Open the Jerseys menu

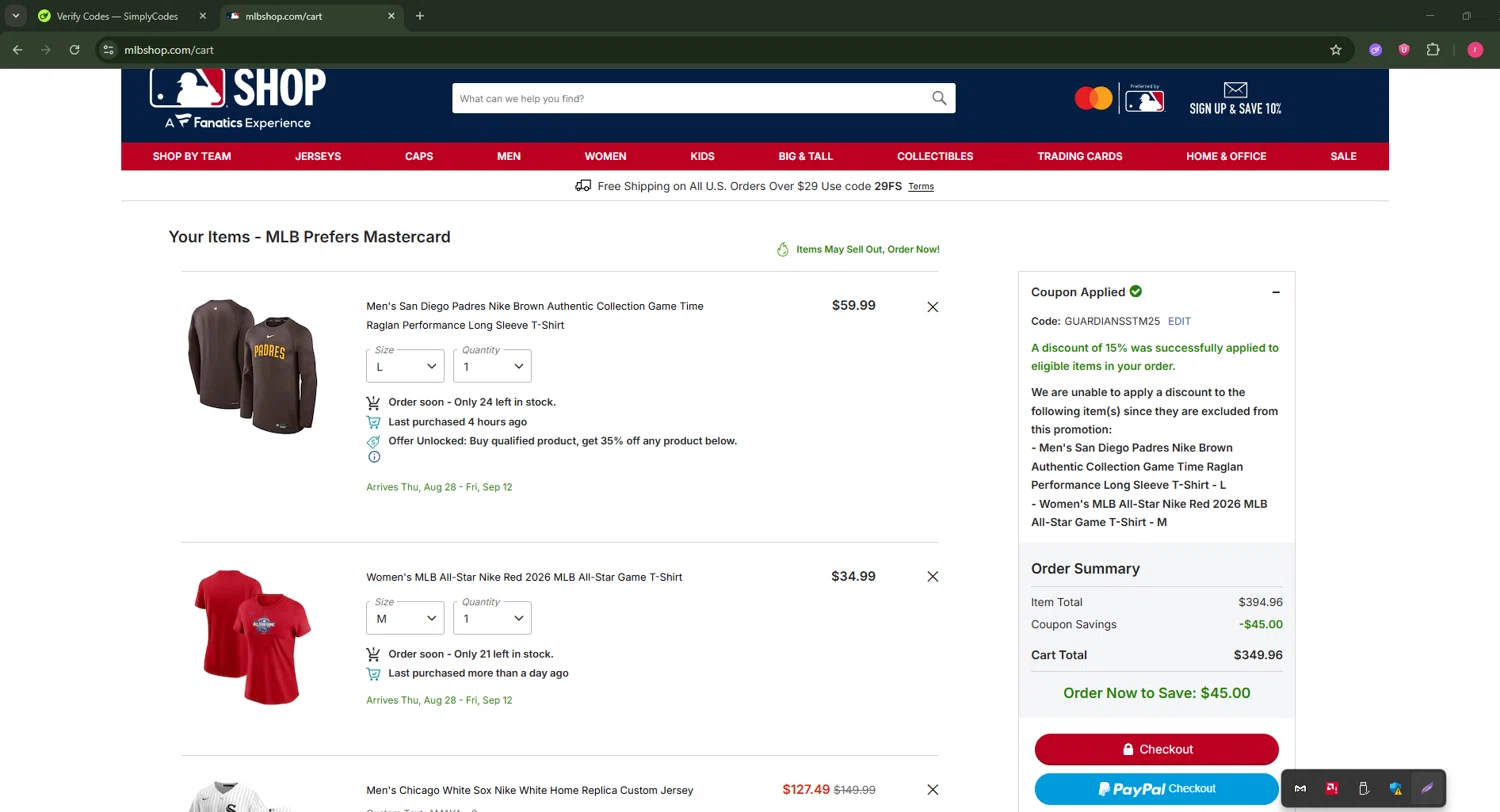[318, 156]
